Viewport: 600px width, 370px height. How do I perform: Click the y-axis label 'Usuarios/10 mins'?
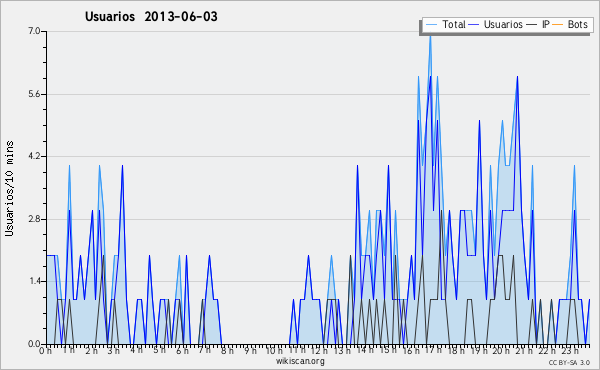point(9,189)
